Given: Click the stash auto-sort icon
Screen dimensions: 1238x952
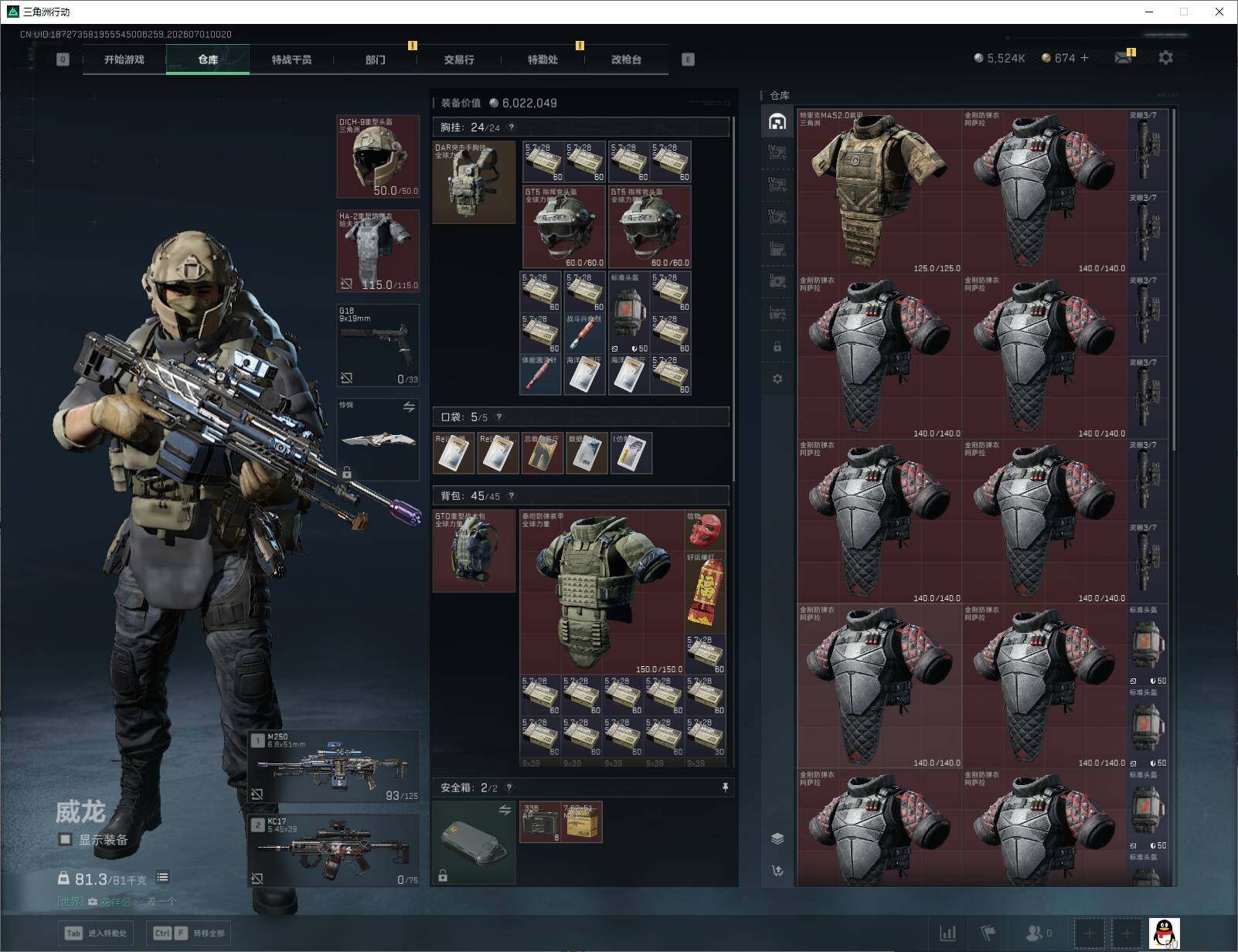Looking at the screenshot, I should point(777,871).
